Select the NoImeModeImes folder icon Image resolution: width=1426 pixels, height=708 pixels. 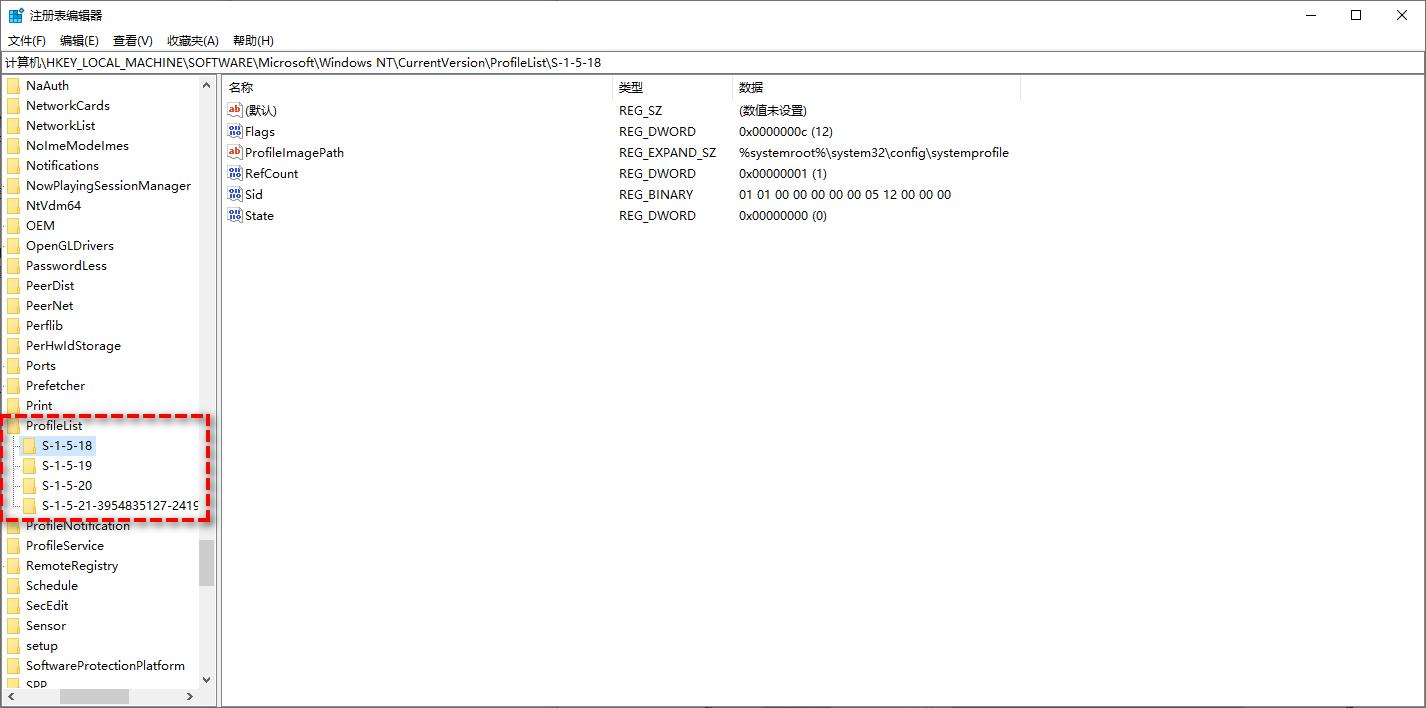13,146
